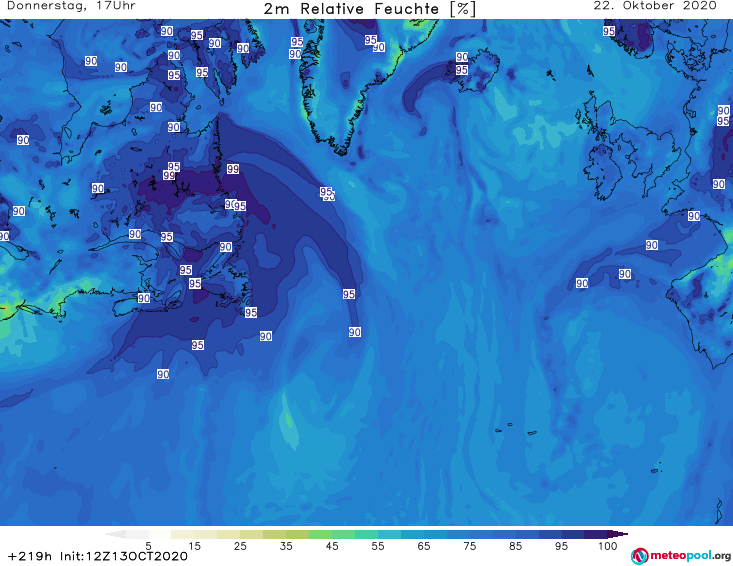The width and height of the screenshot is (733, 566).
Task: Click the dark purple arrow tip of colorbar
Action: pos(618,534)
